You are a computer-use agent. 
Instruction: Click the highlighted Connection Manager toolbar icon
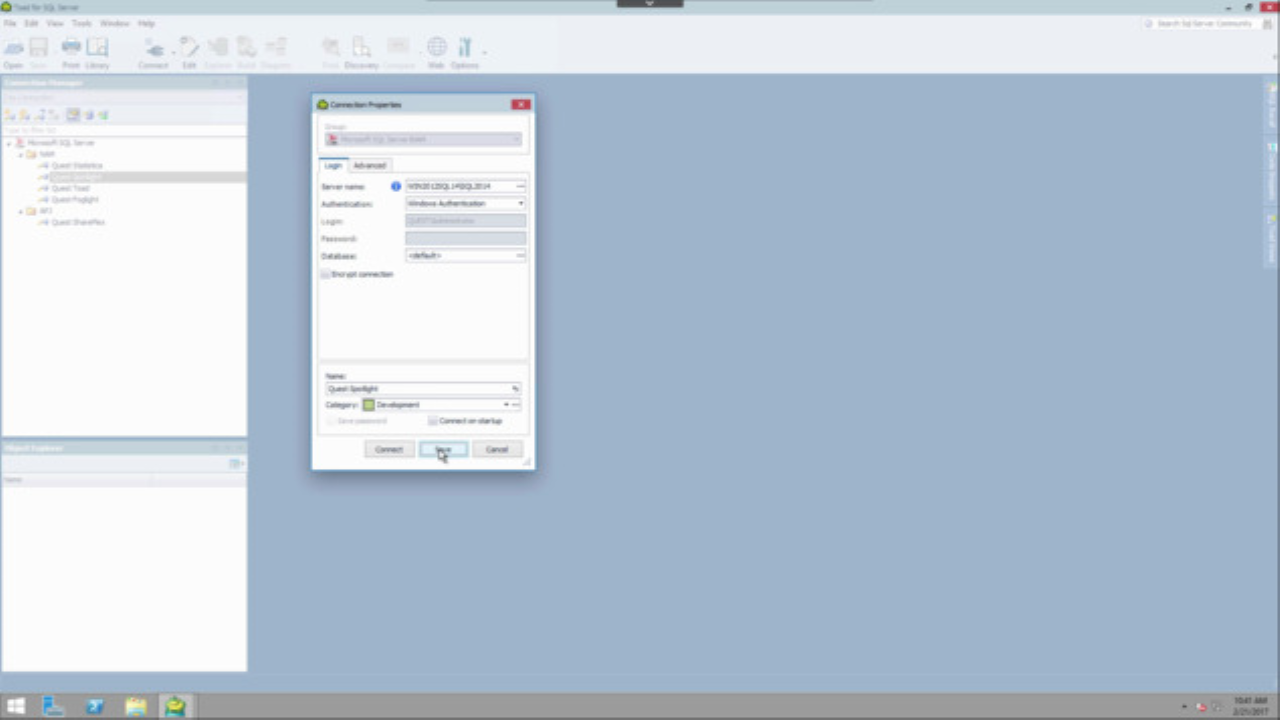(73, 115)
